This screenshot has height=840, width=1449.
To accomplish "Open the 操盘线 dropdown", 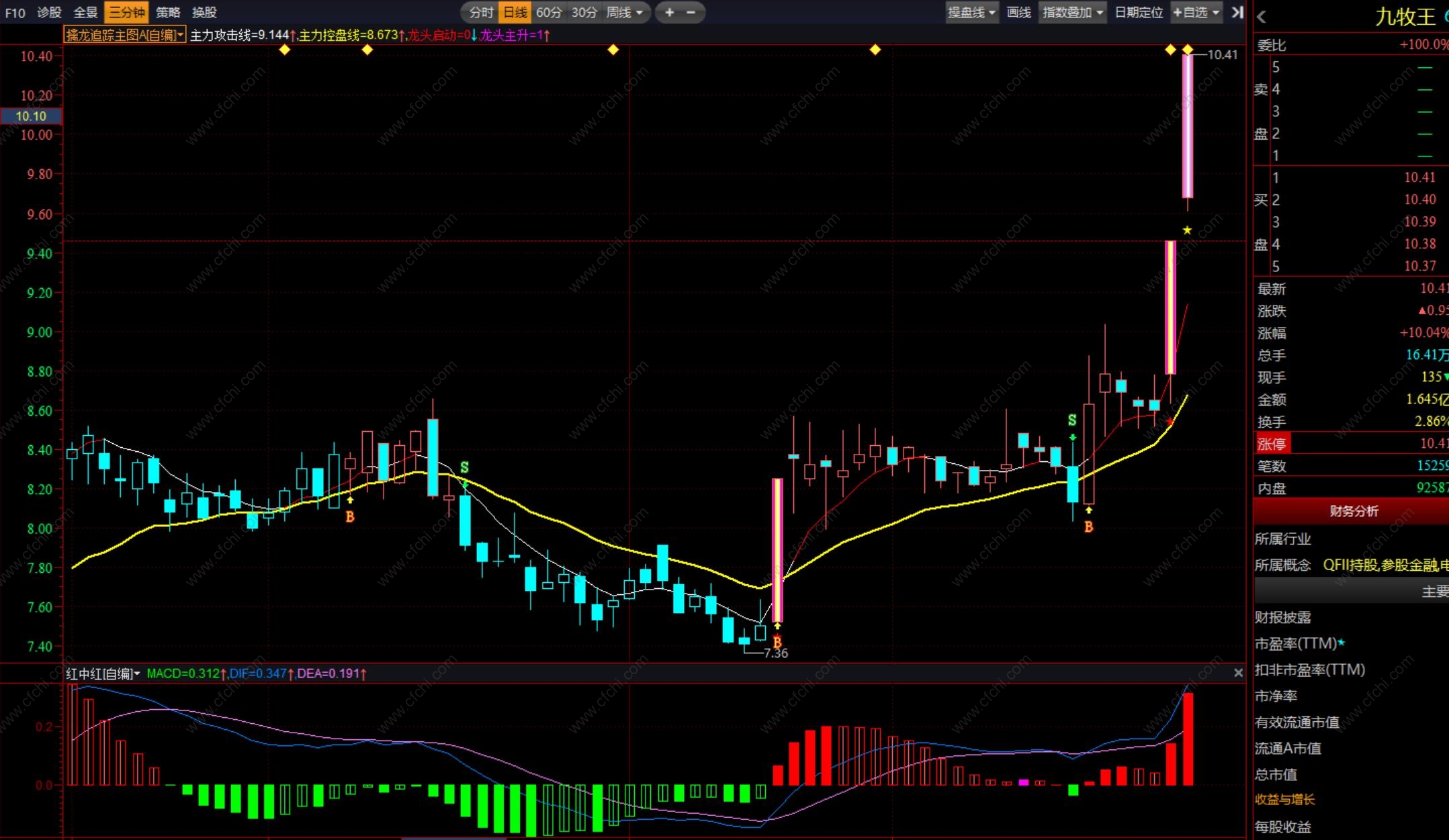I will click(x=971, y=12).
